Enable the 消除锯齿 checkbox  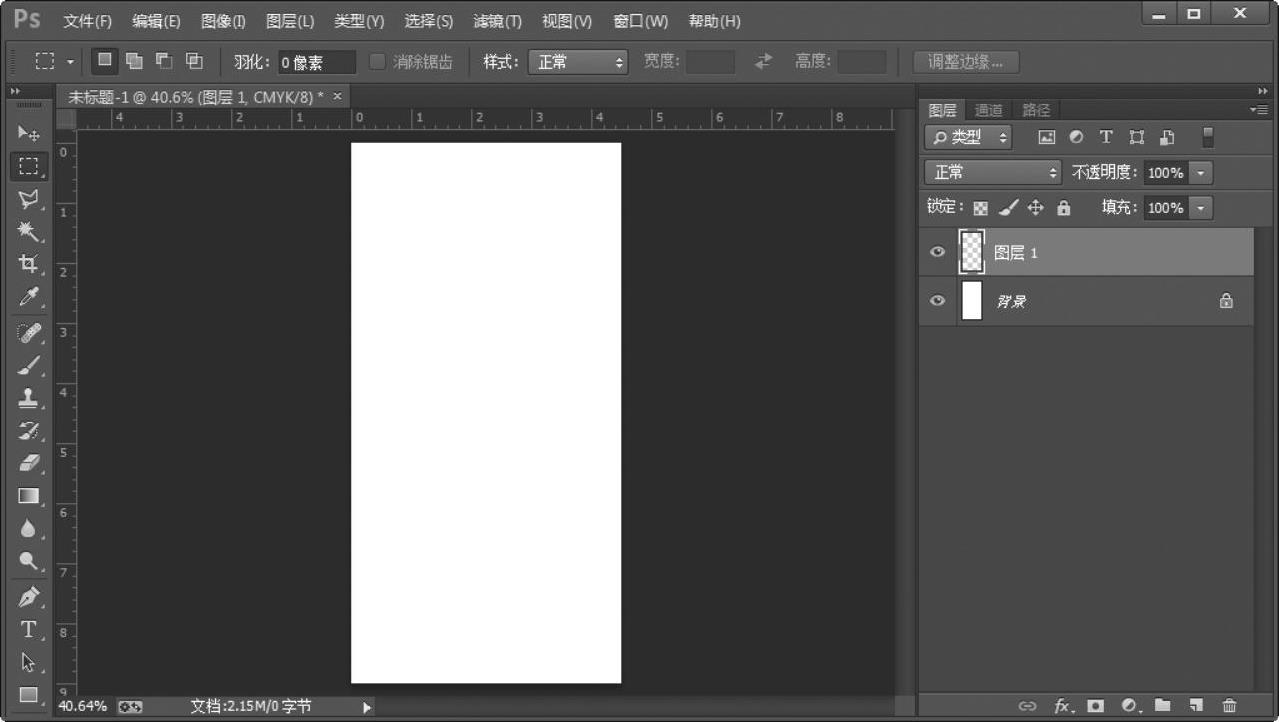(x=378, y=62)
